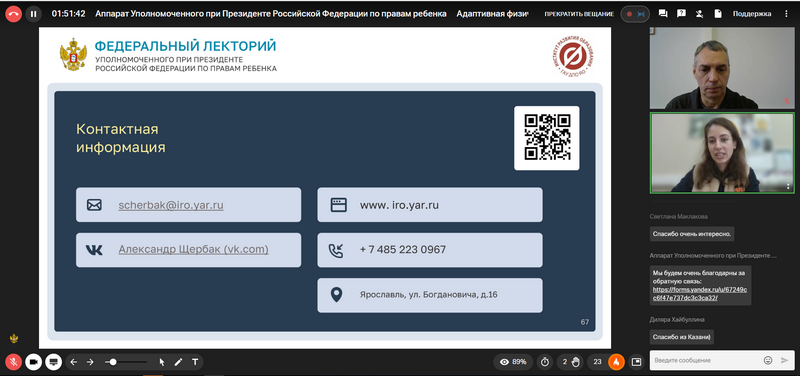The image size is (800, 376).
Task: Pause the webinar timer
Action: point(34,14)
